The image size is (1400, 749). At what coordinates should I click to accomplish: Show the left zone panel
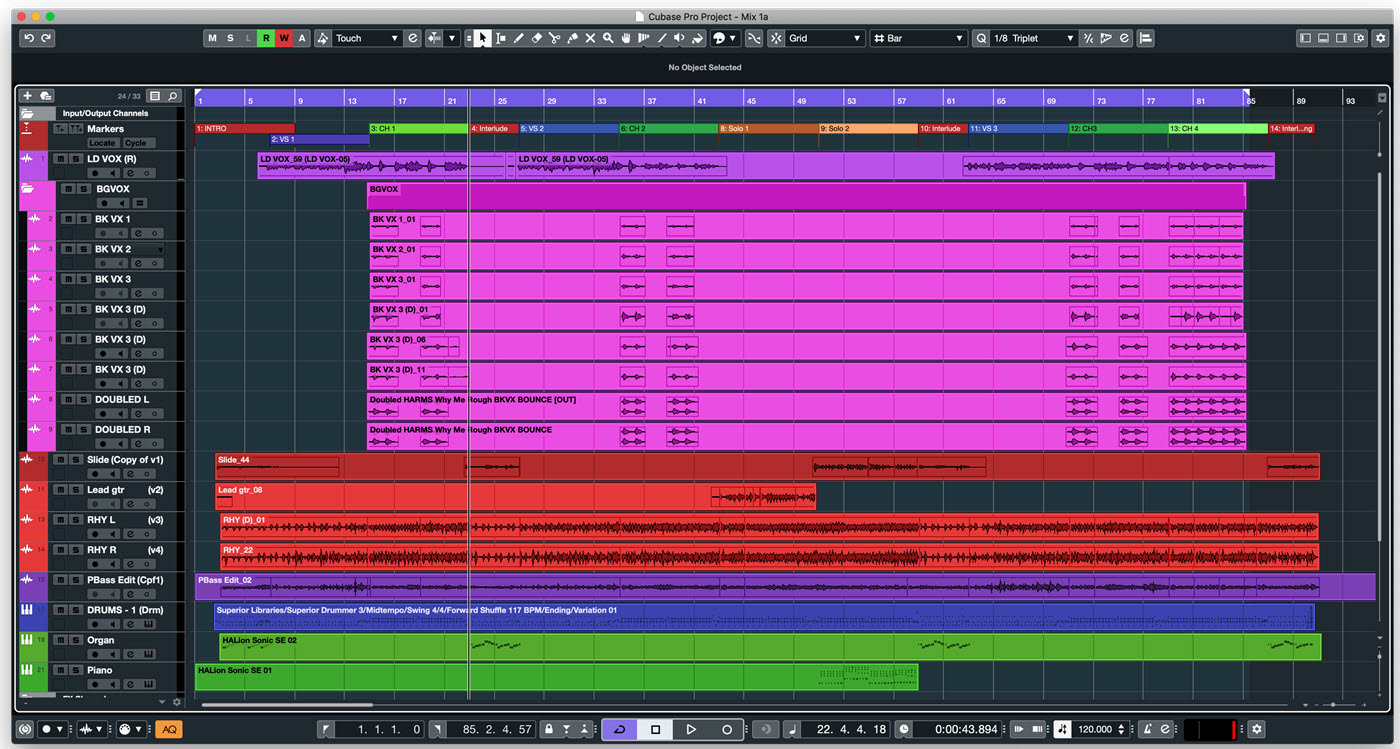[x=1305, y=38]
